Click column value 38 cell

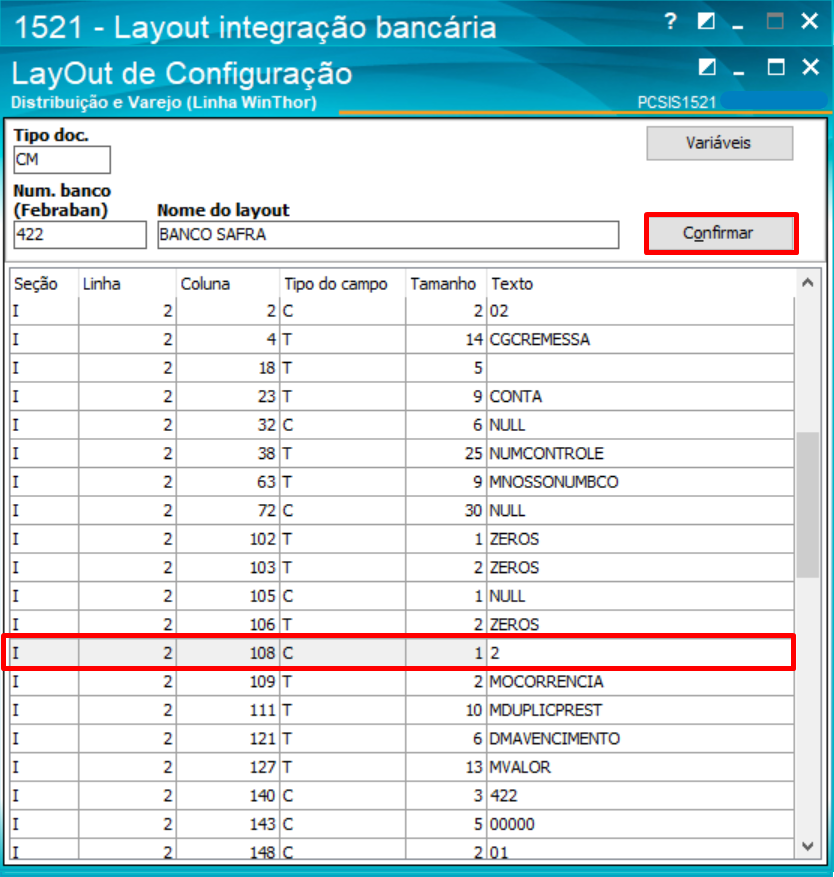pyautogui.click(x=228, y=454)
